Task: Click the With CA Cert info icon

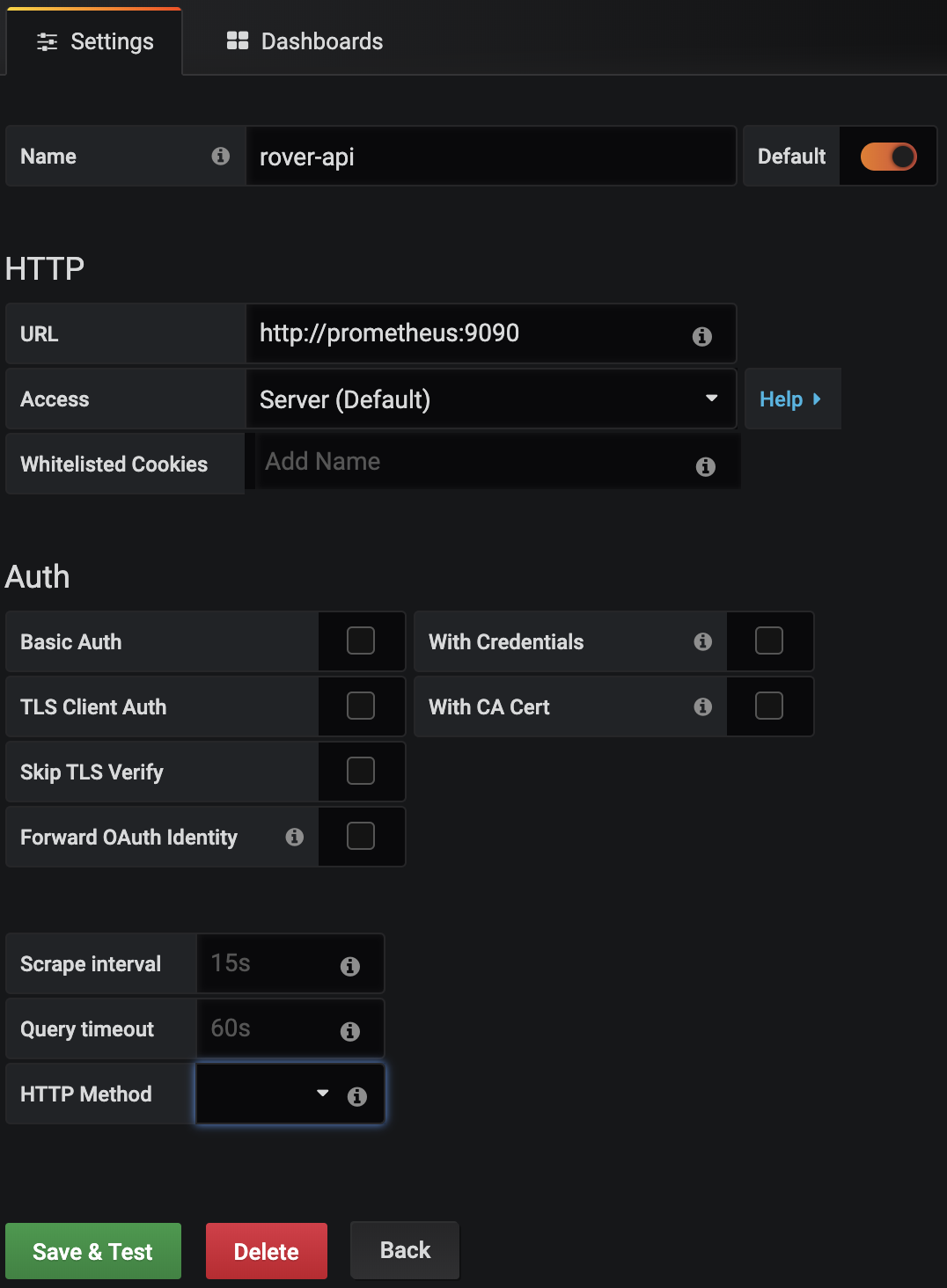Action: pyautogui.click(x=701, y=707)
